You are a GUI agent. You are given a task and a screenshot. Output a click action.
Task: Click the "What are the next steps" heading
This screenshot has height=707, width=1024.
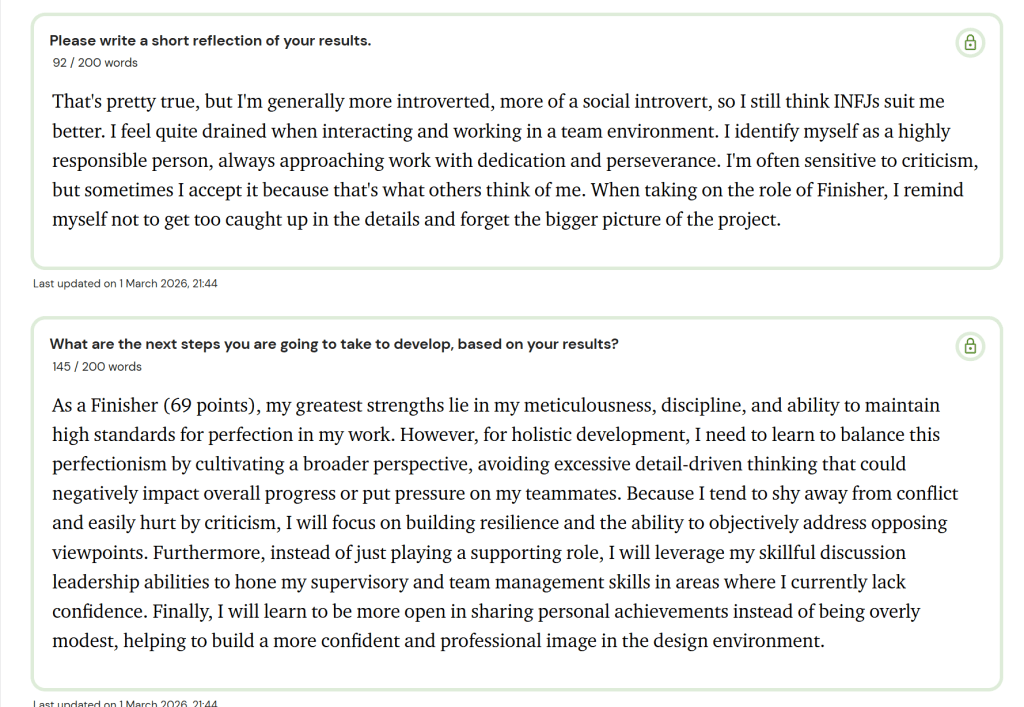pyautogui.click(x=334, y=344)
